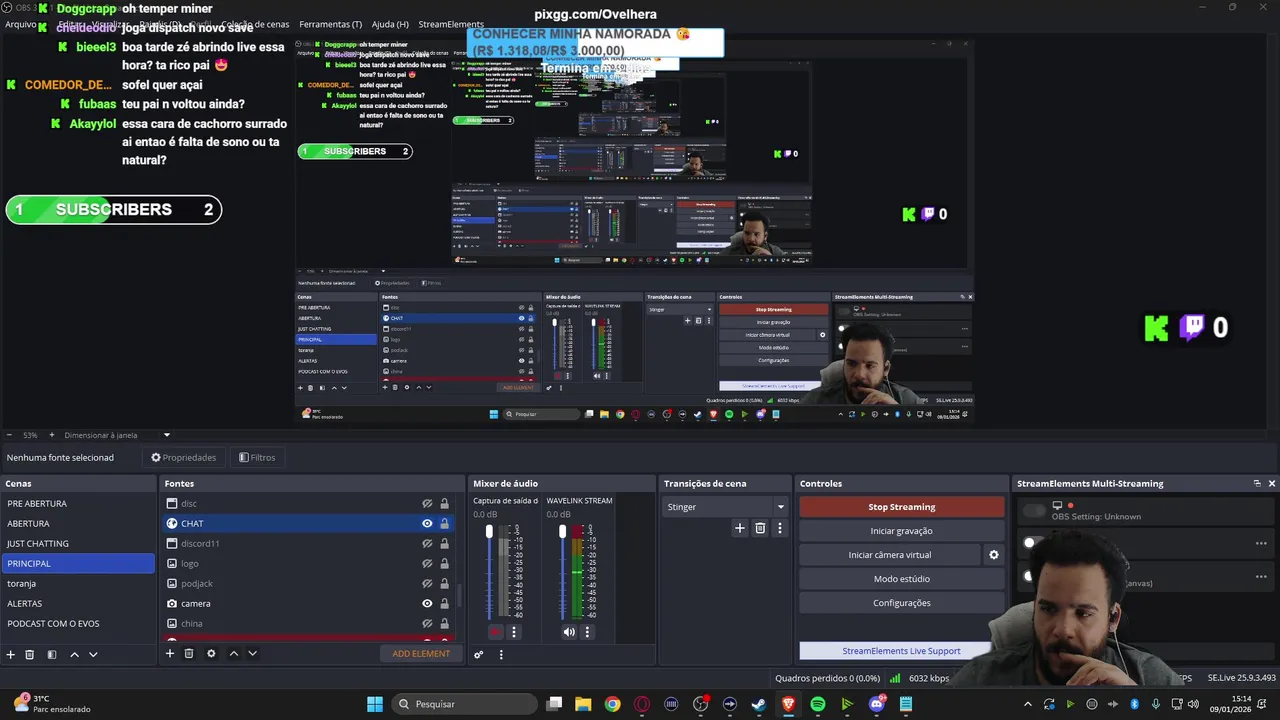Show the discord11 source

pos(427,544)
